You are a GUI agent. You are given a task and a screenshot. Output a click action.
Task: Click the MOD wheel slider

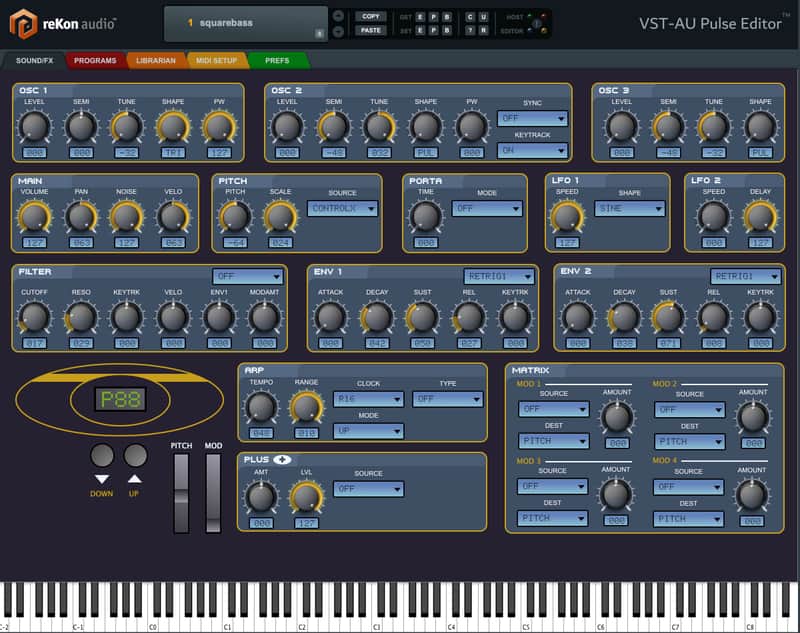[x=213, y=493]
